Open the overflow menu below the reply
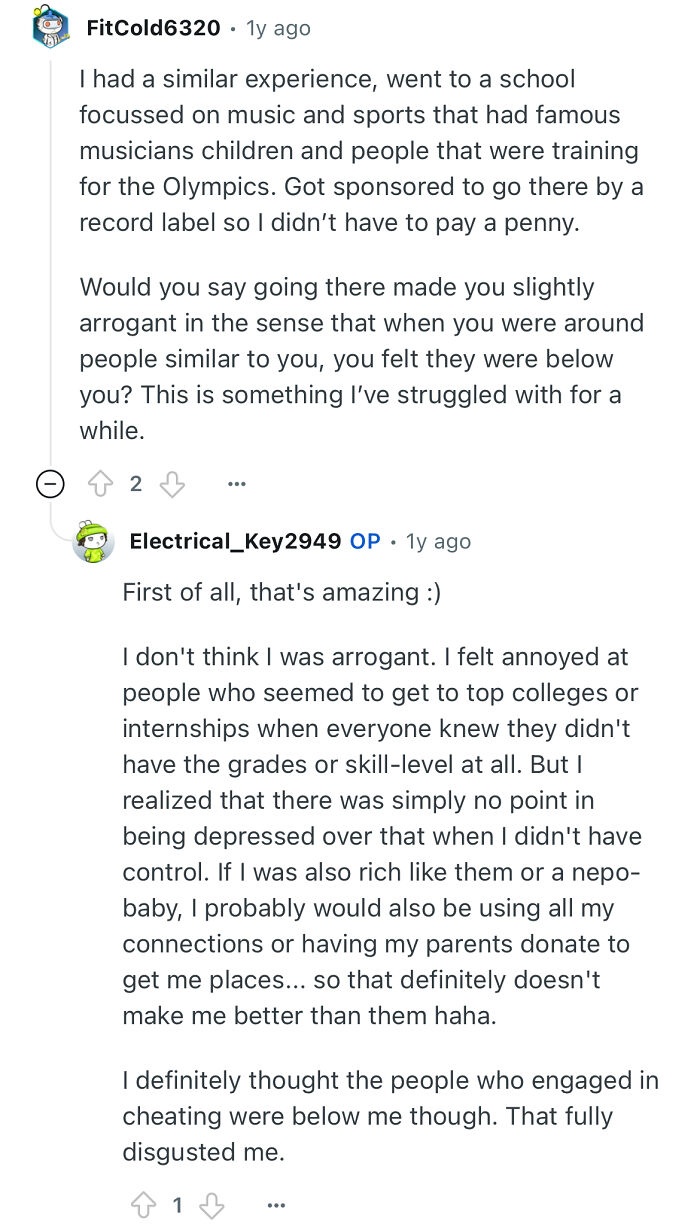 pos(277,1205)
